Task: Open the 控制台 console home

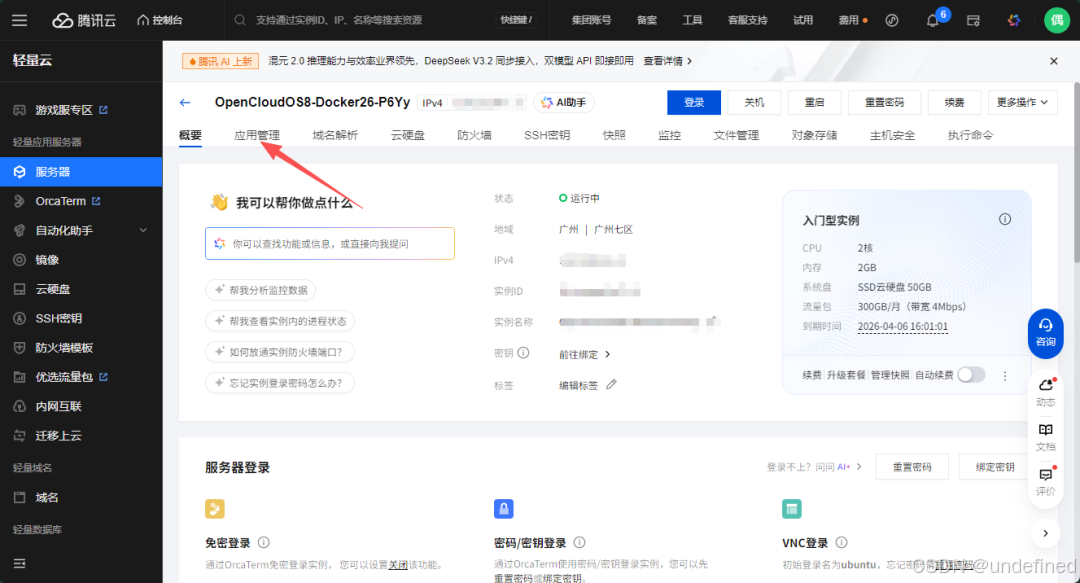Action: (x=160, y=20)
